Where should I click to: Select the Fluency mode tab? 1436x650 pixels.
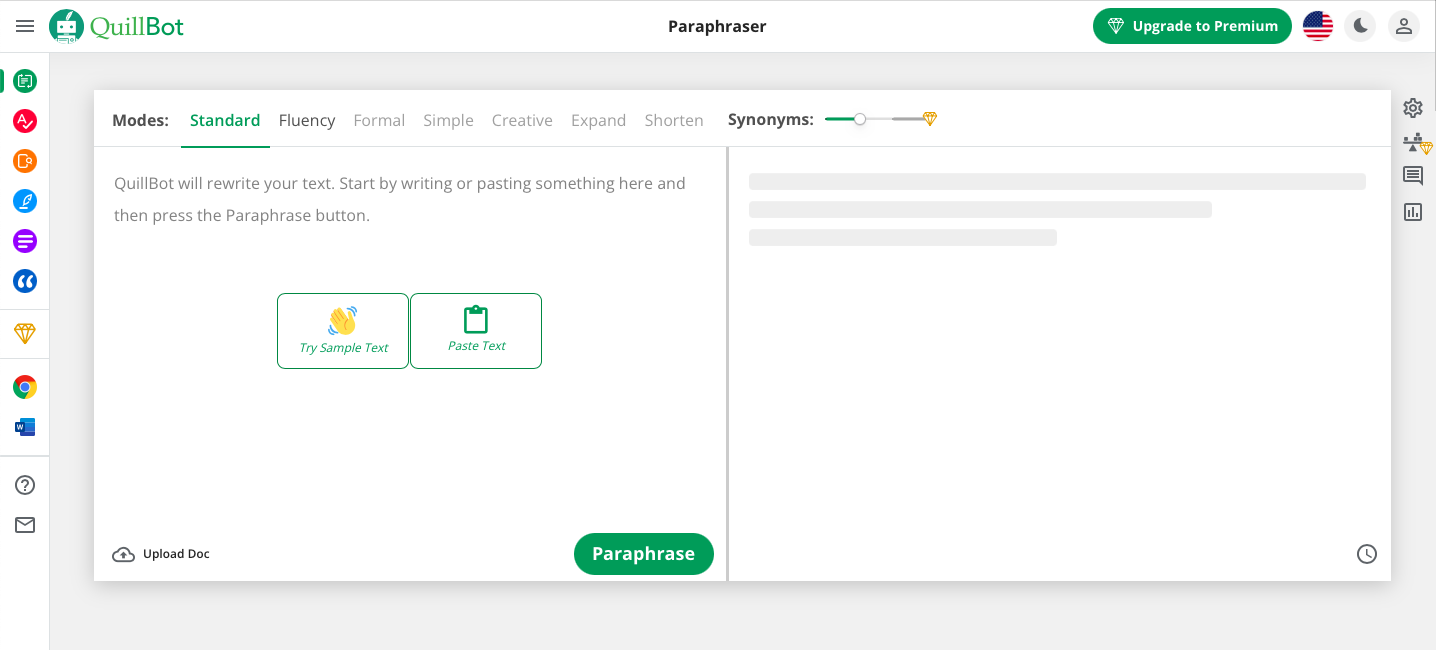click(x=307, y=120)
